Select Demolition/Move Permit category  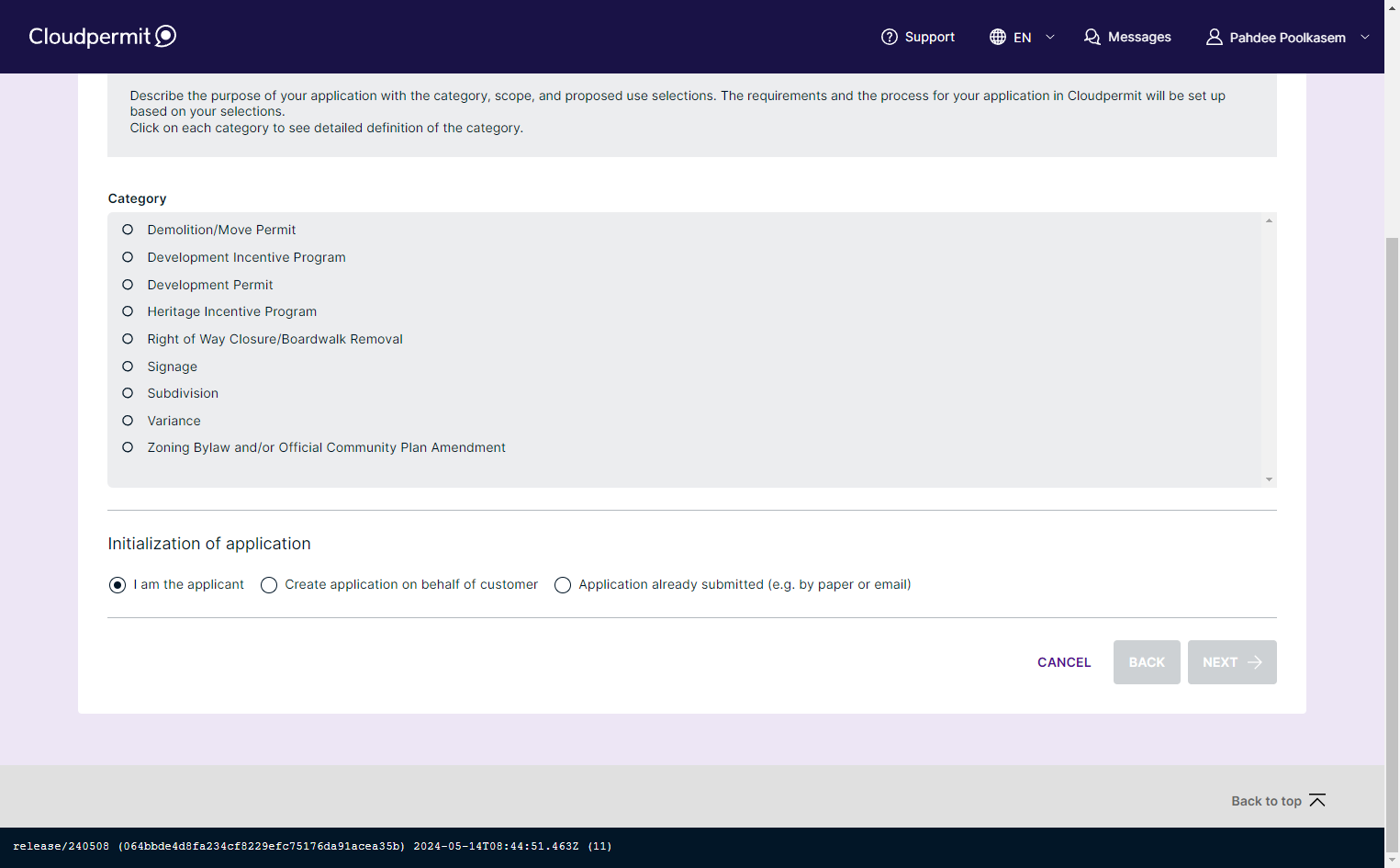point(128,230)
